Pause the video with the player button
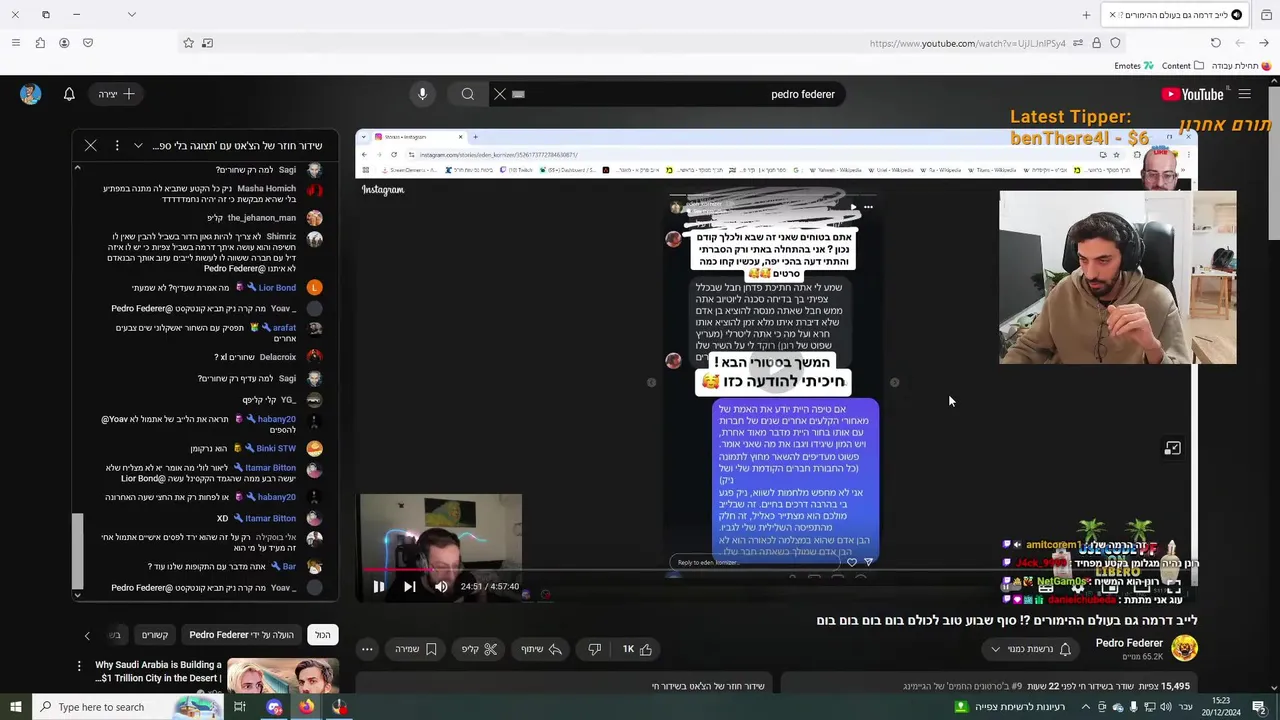Image resolution: width=1280 pixels, height=720 pixels. click(x=379, y=587)
